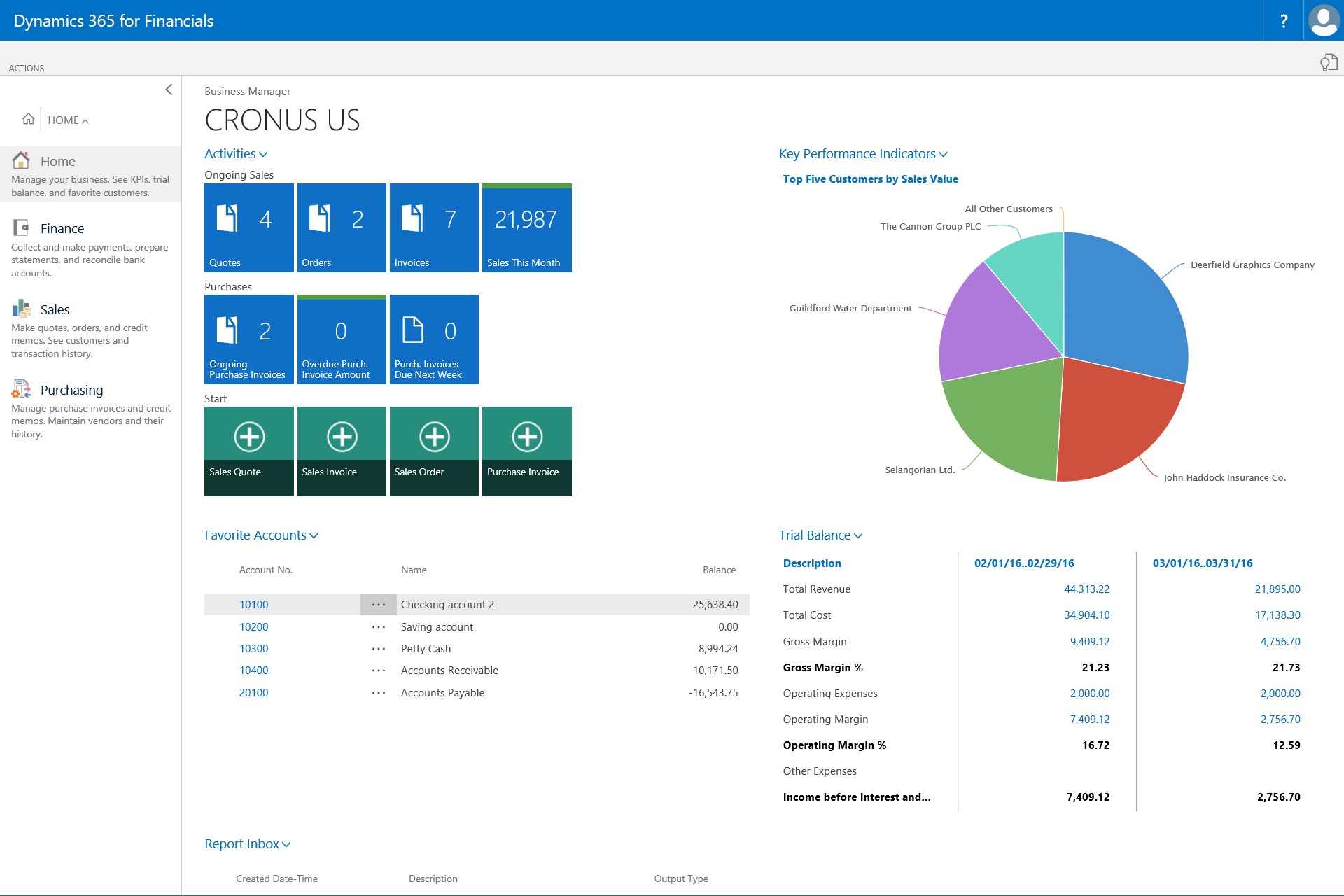Click the Deerfield Graphics Company blue pie slice
The height and width of the screenshot is (896, 1344).
tap(1127, 308)
